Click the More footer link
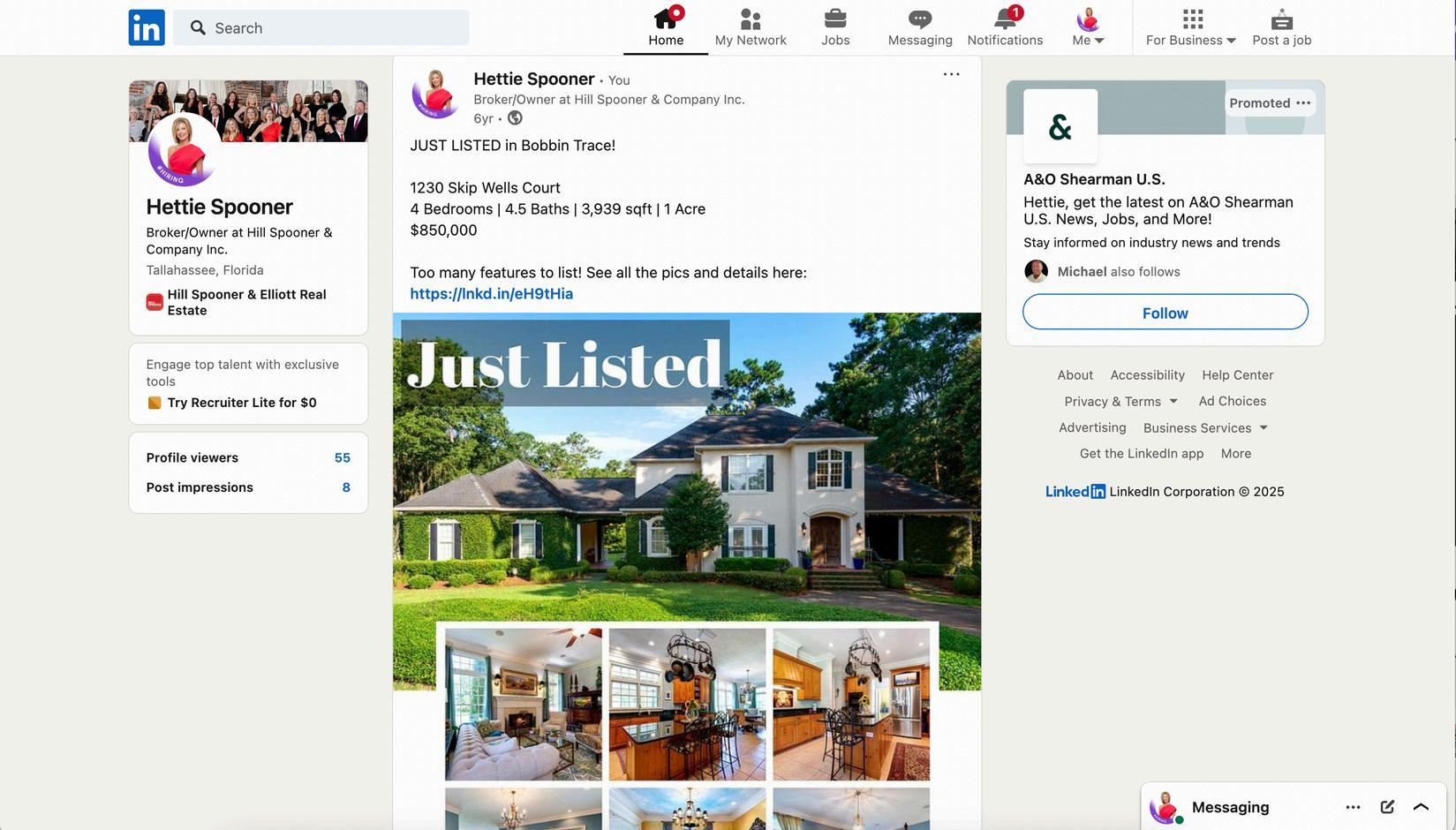Screen dimensions: 1456x830 tap(1236, 454)
